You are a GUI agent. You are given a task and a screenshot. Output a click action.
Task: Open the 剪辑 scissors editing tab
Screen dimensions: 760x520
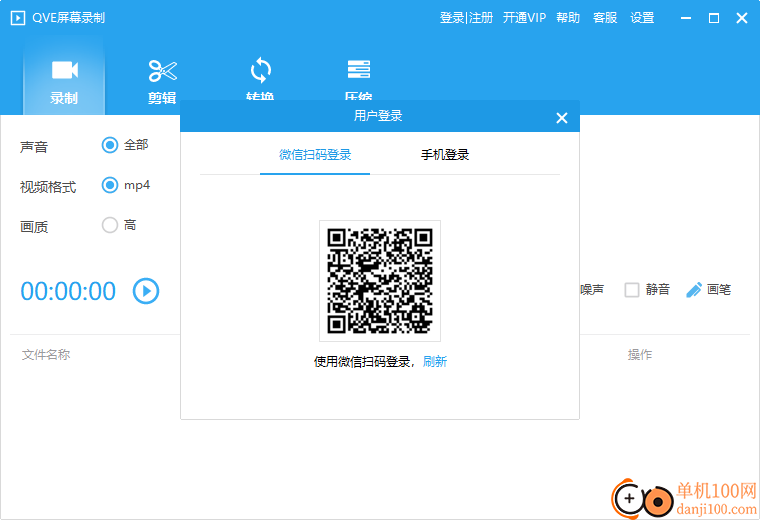tap(162, 81)
